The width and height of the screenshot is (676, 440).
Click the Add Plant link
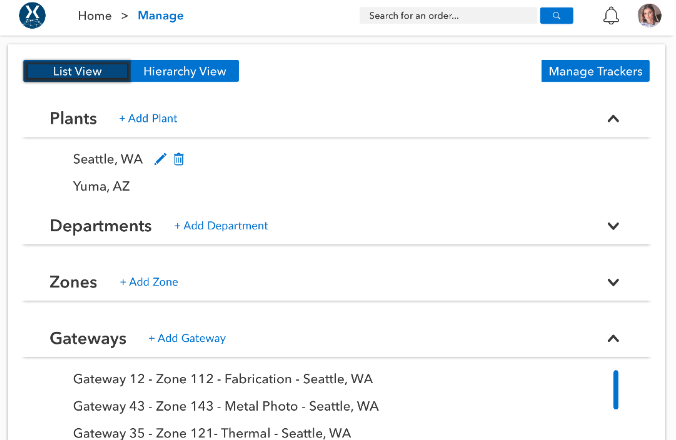point(148,118)
